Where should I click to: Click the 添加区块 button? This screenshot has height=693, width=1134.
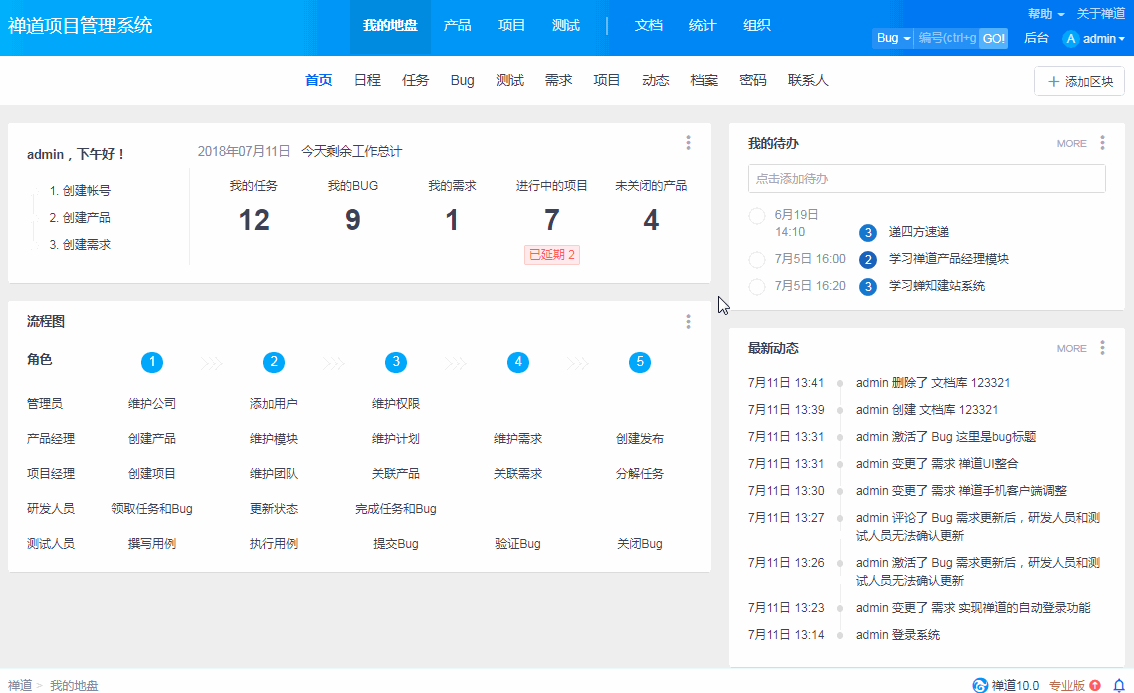click(1079, 81)
